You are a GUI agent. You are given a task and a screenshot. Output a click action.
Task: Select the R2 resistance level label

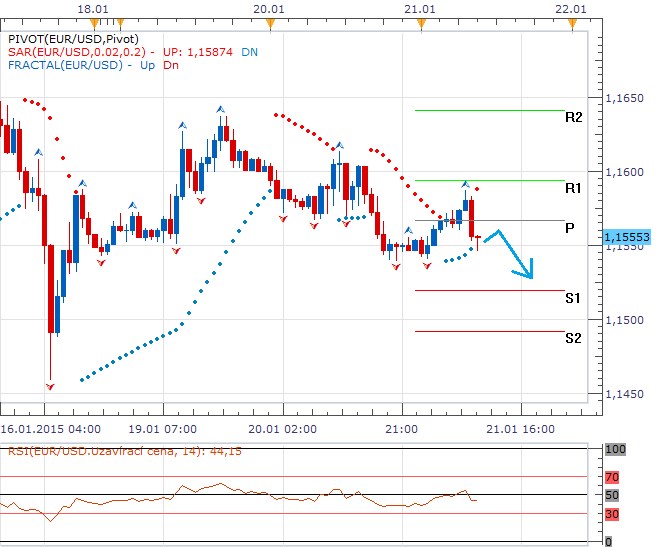point(573,117)
